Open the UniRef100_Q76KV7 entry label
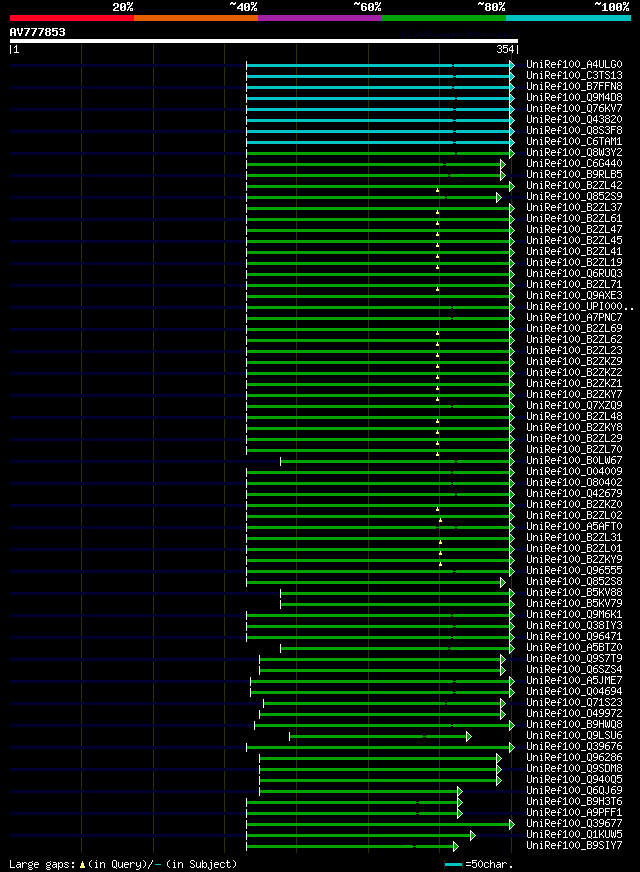This screenshot has width=640, height=872. 574,108
